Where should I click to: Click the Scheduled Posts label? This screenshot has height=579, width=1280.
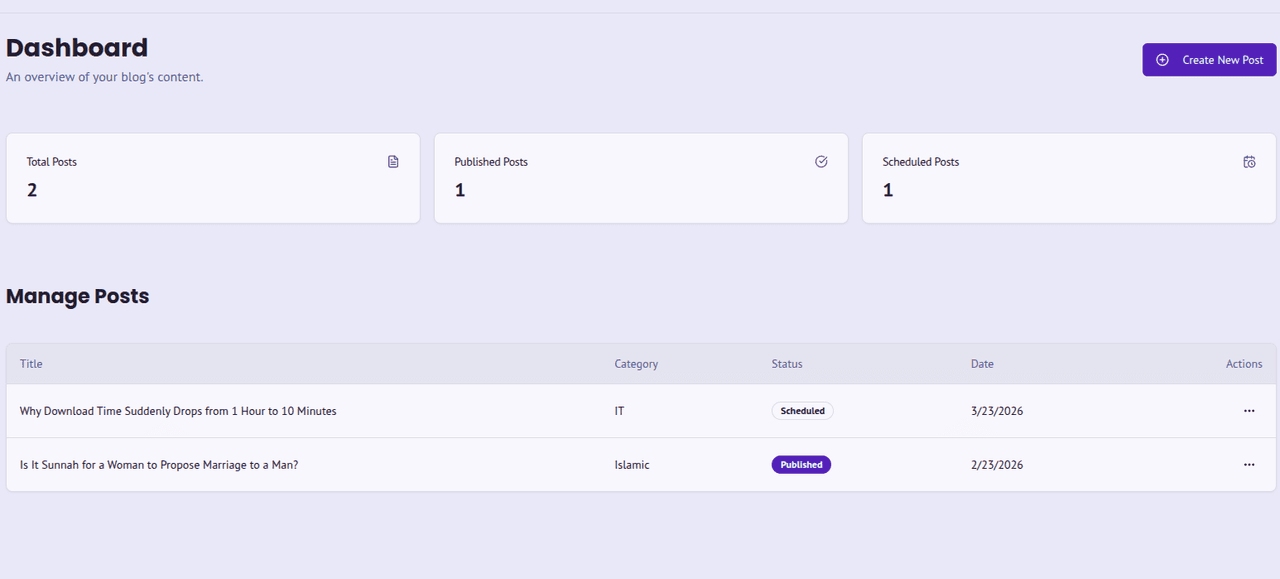point(921,162)
